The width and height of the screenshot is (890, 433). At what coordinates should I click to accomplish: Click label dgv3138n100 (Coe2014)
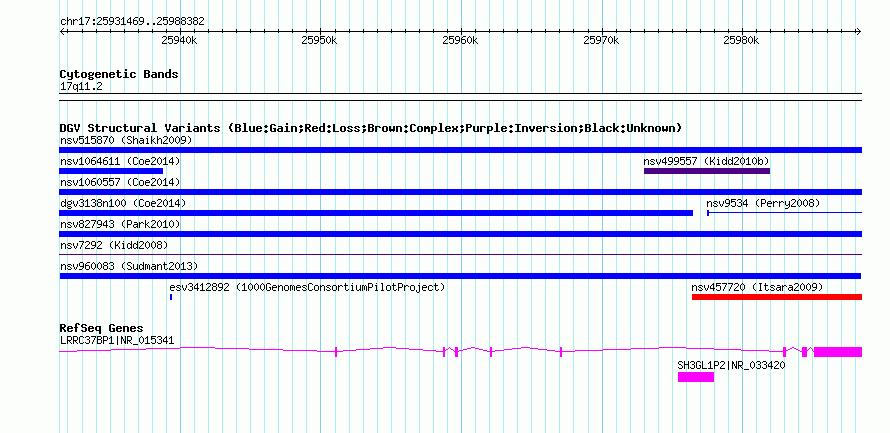point(123,203)
